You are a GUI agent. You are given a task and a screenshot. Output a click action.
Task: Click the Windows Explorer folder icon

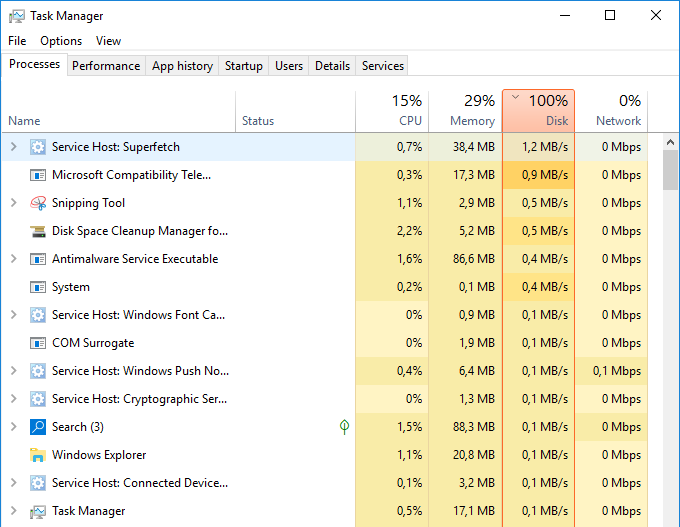[38, 455]
